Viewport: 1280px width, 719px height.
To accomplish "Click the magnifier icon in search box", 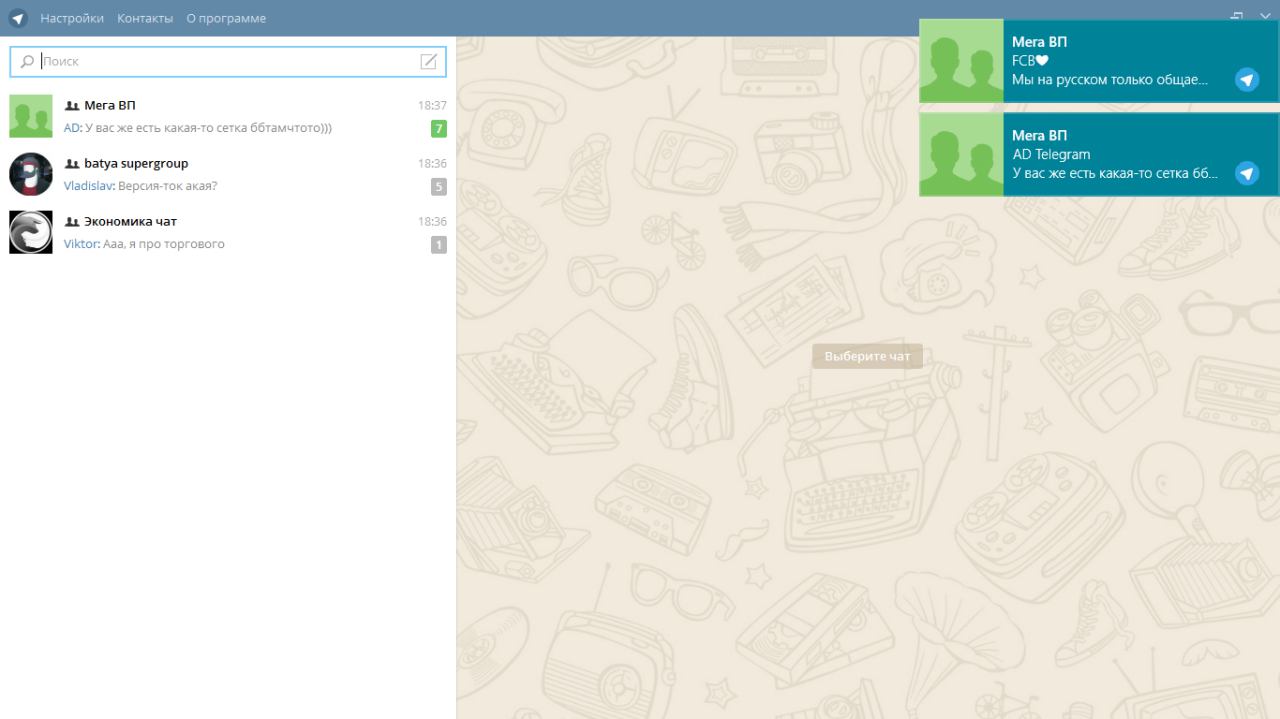I will point(27,62).
